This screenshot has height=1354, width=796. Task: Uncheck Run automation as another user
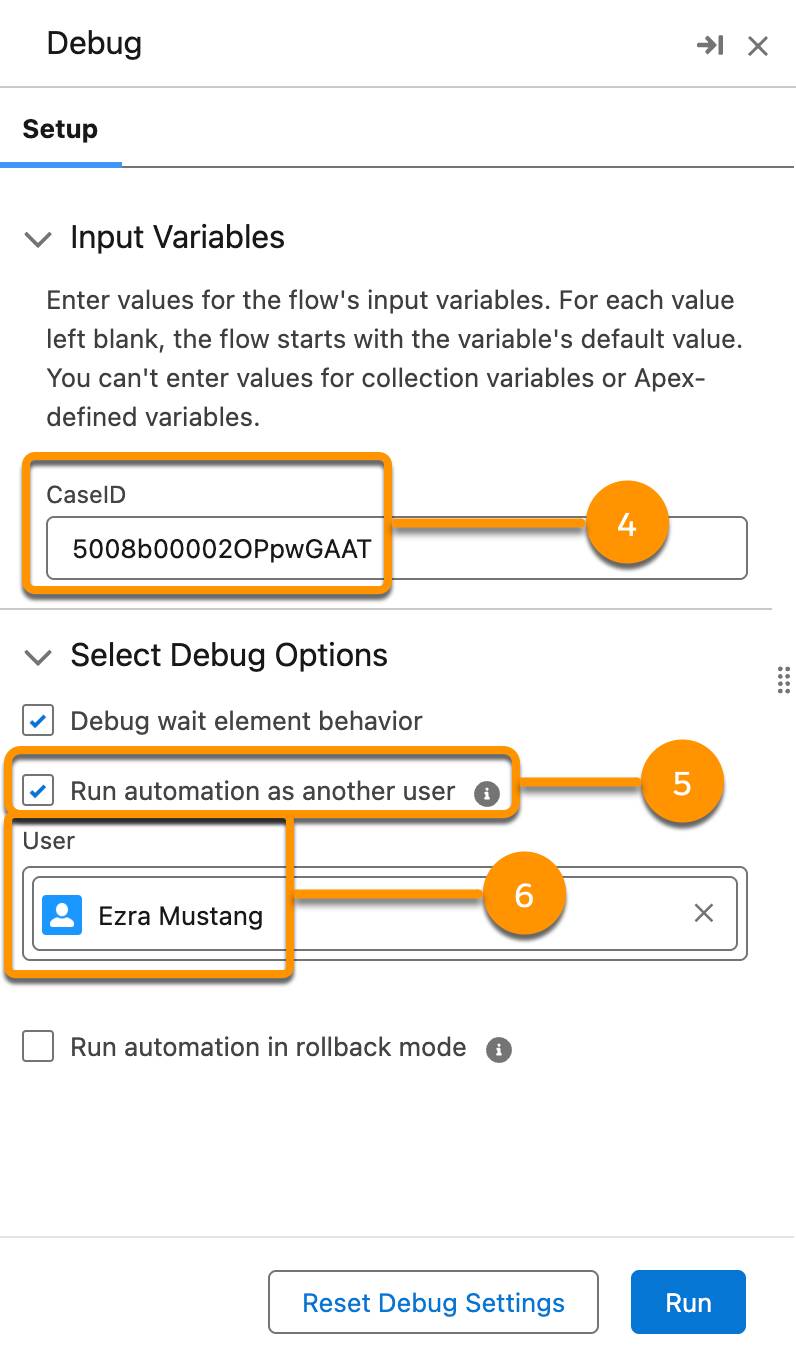[x=36, y=791]
